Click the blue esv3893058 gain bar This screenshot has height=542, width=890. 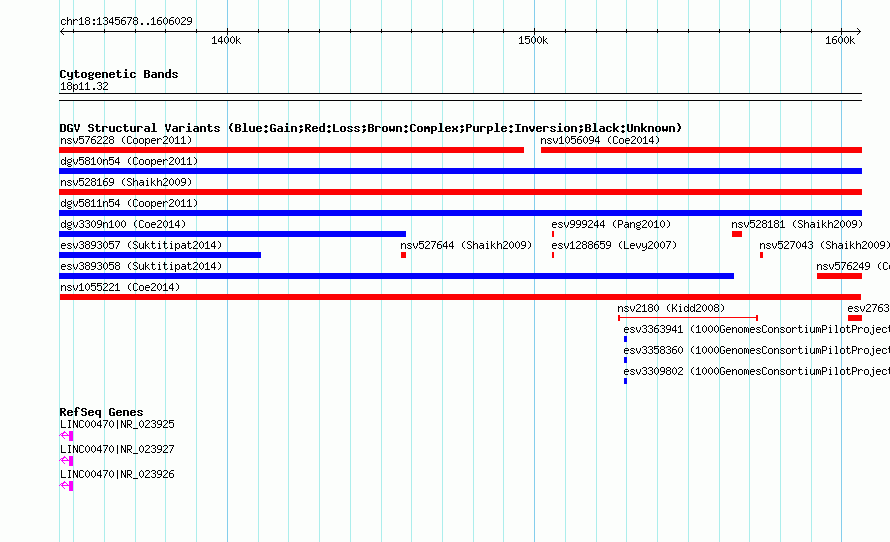[397, 276]
